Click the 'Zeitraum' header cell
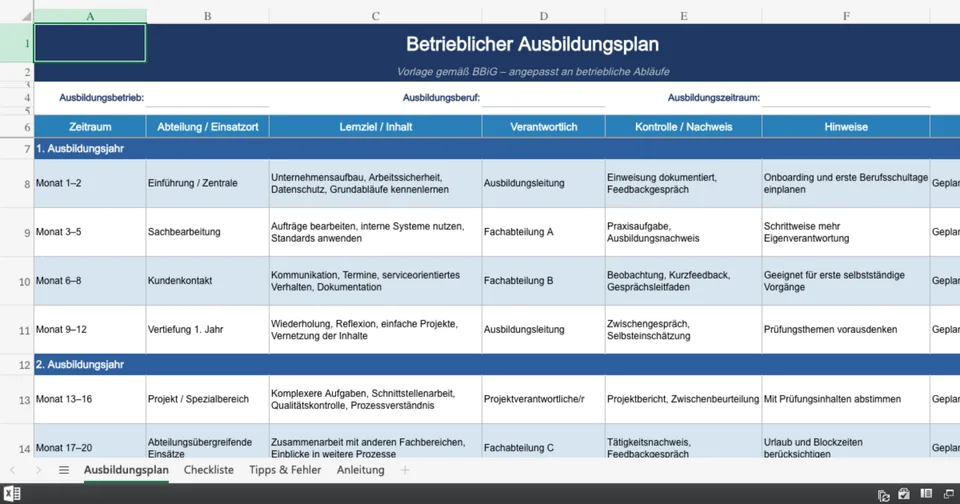This screenshot has width=960, height=504. [90, 127]
